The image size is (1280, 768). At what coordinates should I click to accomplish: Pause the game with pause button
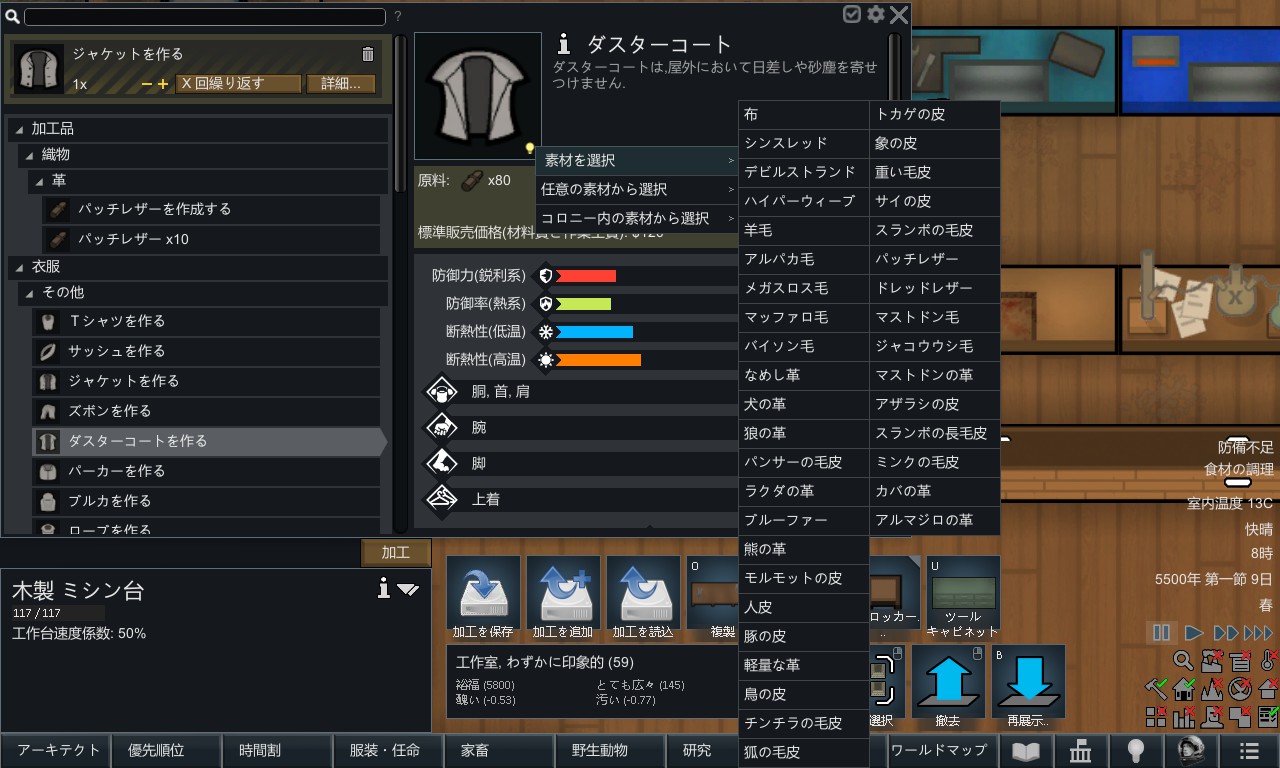click(1161, 632)
